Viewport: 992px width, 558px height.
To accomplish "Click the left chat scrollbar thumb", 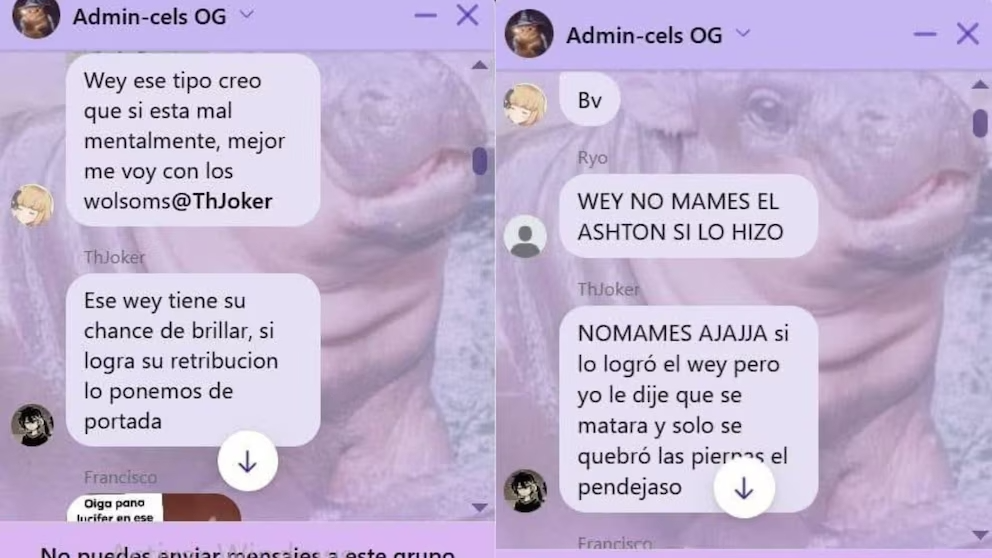I will [480, 161].
